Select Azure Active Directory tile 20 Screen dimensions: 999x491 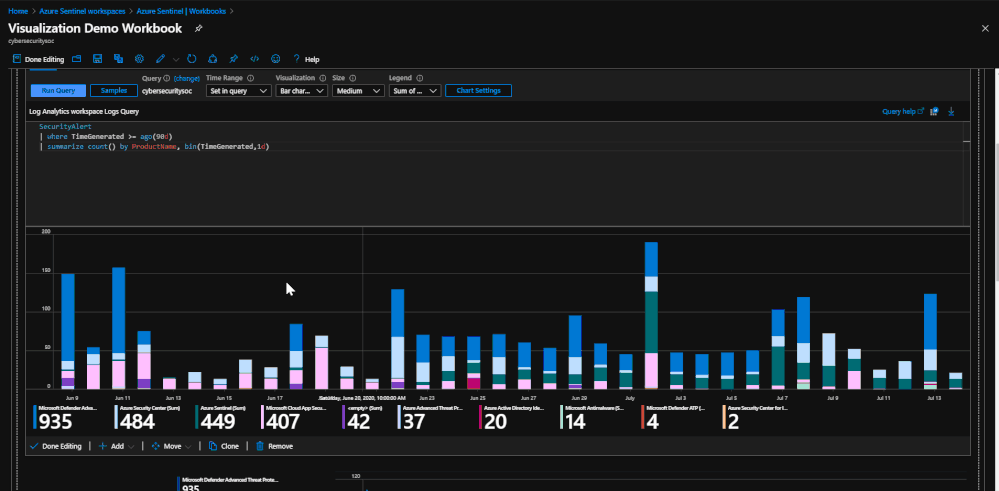512,416
